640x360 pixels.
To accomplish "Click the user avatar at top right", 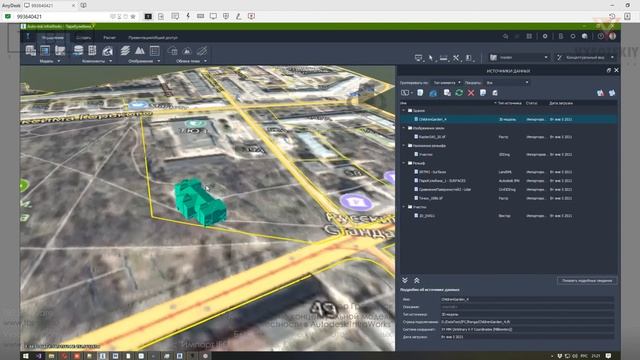I will pyautogui.click(x=612, y=36).
